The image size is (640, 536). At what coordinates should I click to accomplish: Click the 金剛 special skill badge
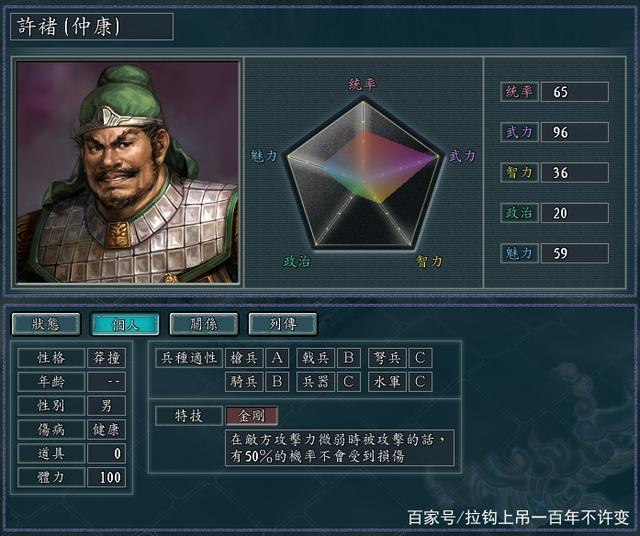pos(252,416)
